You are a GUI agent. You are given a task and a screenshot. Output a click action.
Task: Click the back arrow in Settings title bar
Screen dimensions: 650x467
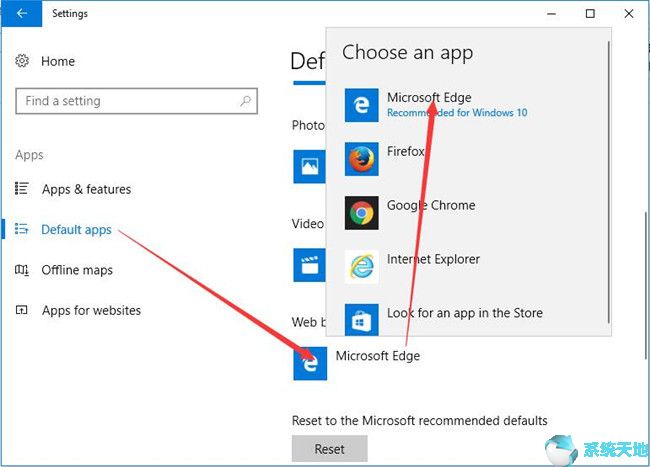click(x=22, y=13)
